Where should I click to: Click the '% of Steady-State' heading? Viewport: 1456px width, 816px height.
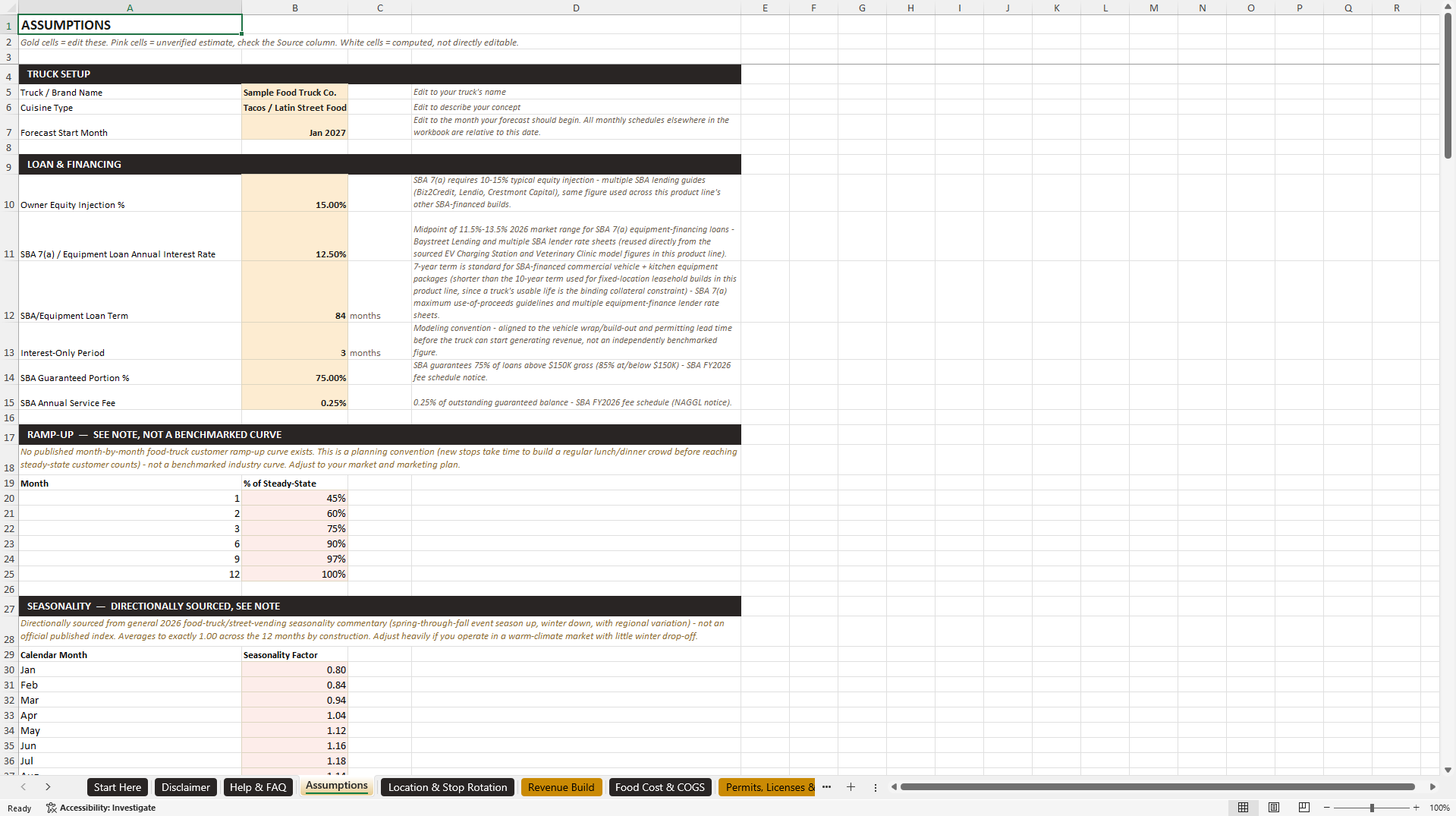pyautogui.click(x=279, y=483)
